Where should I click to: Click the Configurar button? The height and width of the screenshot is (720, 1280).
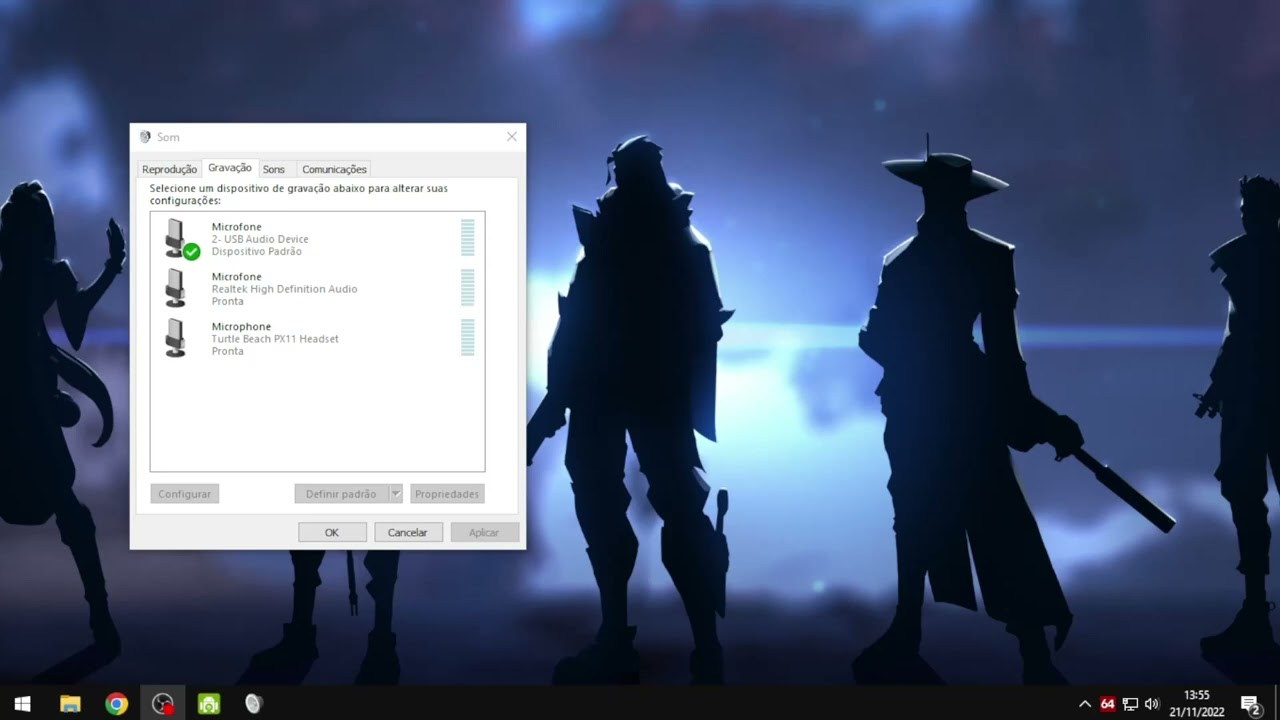pyautogui.click(x=184, y=494)
